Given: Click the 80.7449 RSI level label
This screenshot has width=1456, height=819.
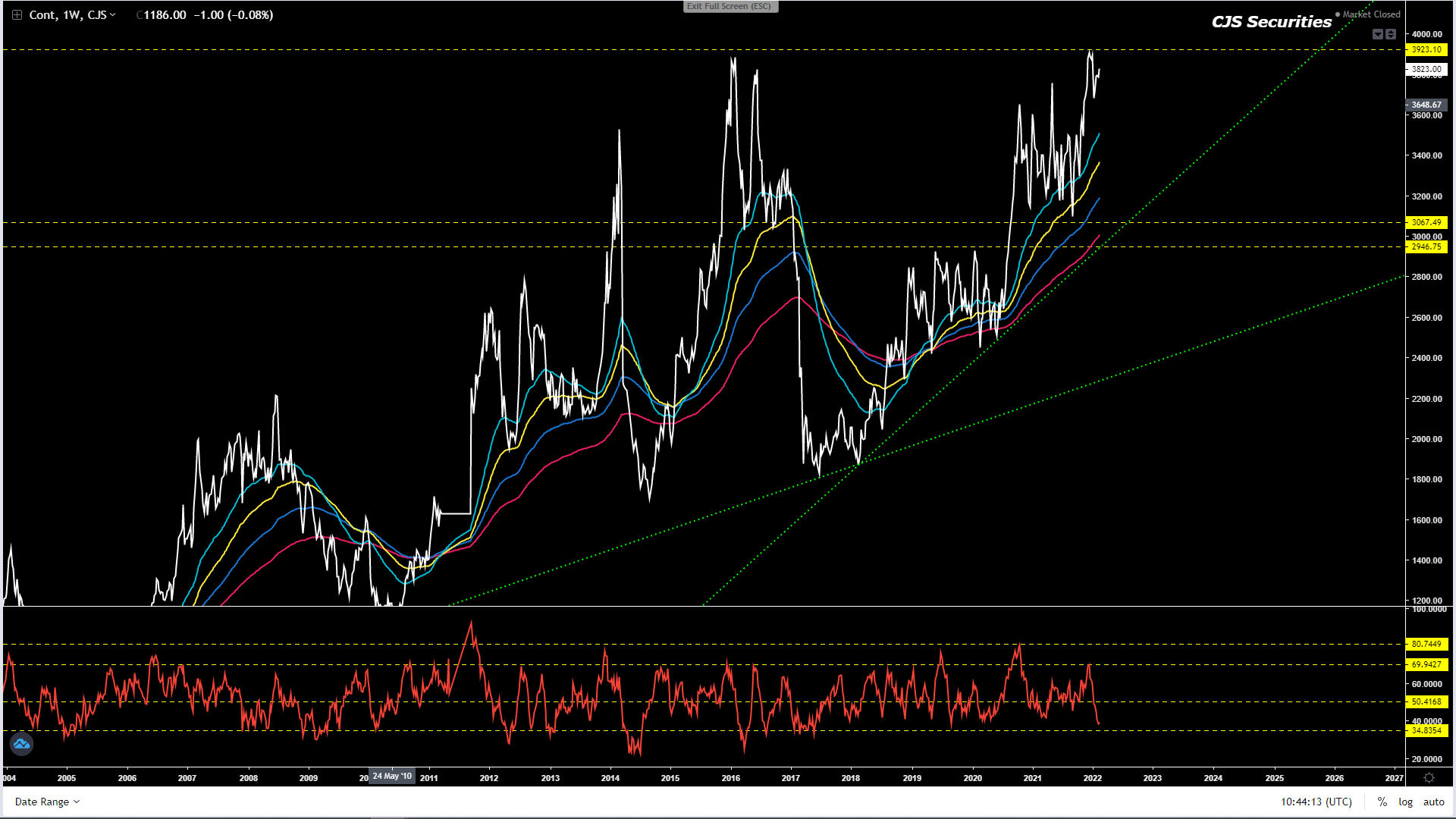Looking at the screenshot, I should point(1426,645).
